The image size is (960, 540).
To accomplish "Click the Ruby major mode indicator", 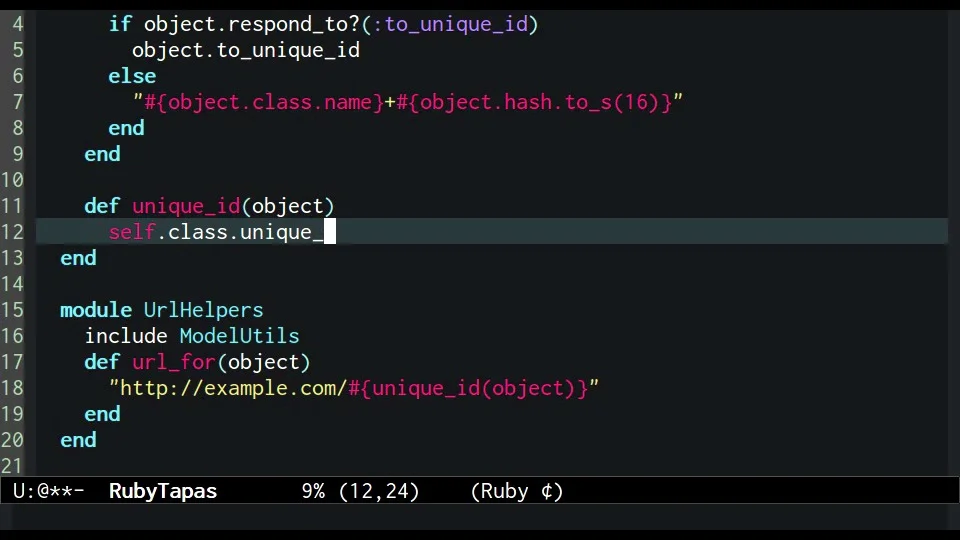I will 517,491.
